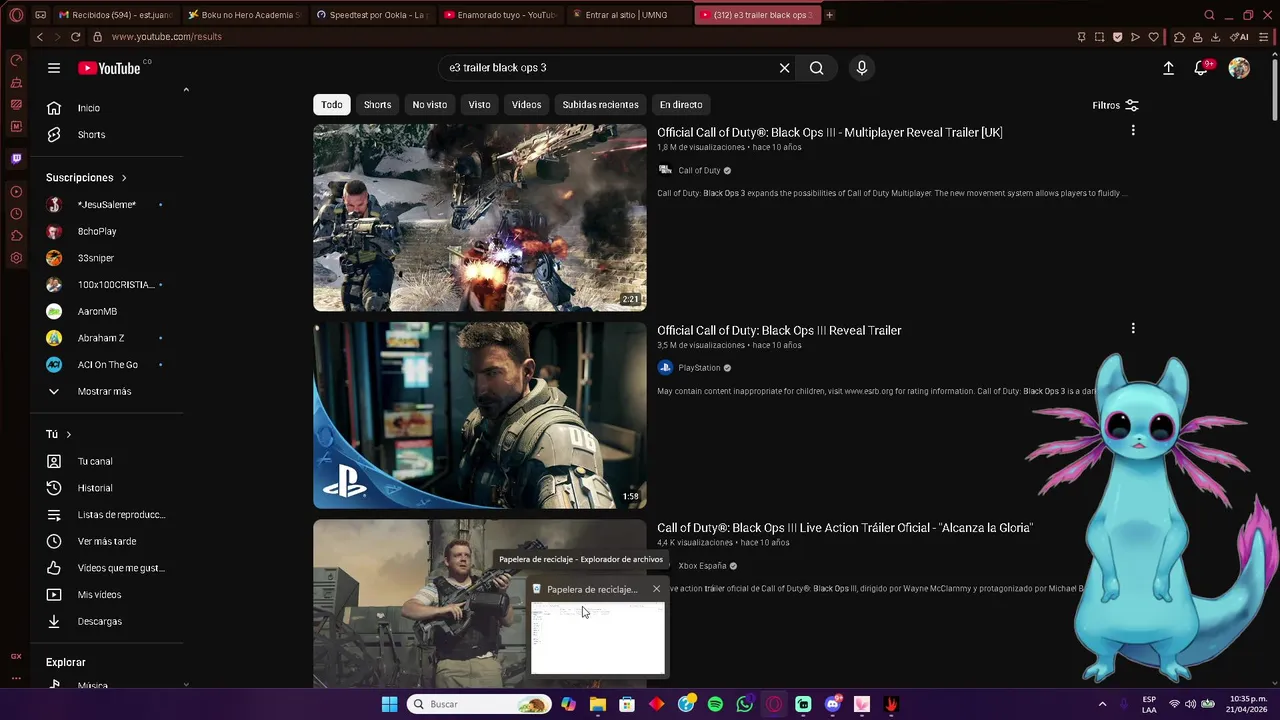Viewport: 1280px width, 720px height.
Task: Open Multiplayer Reveal Trailer [UK] video title
Action: 829,132
